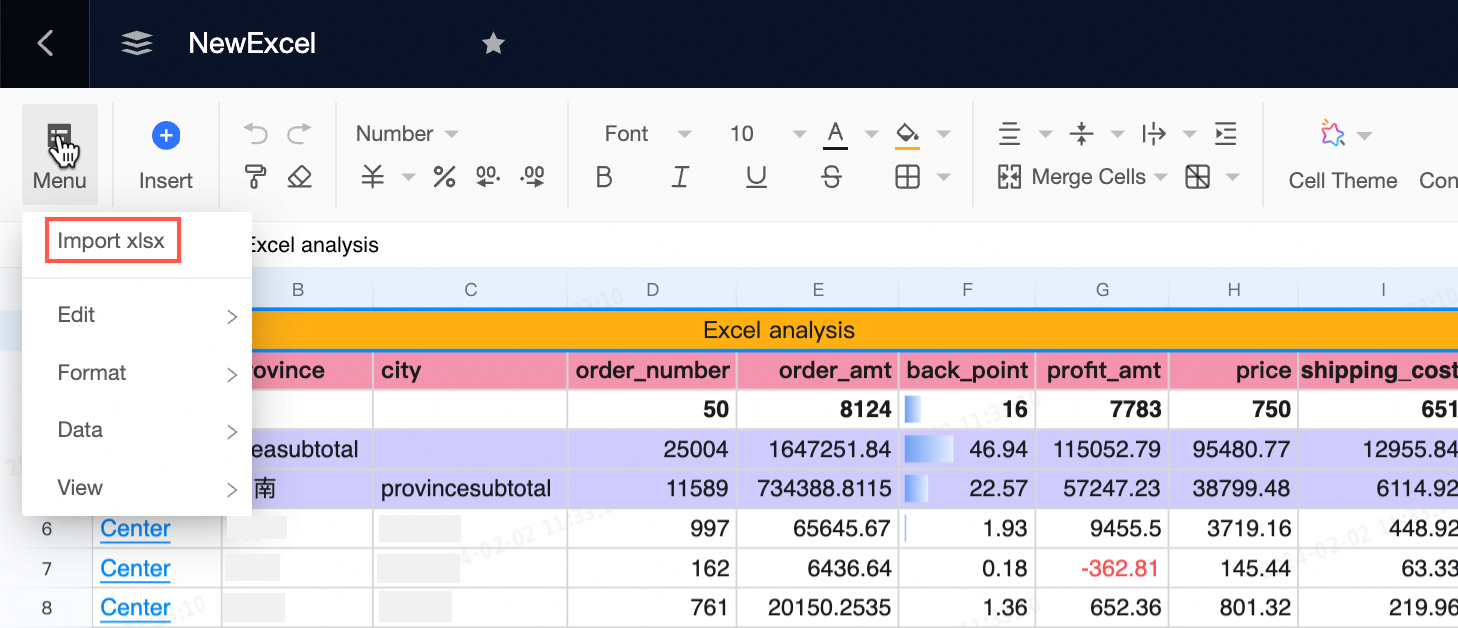Screen dimensions: 1458x628
Task: Select the cell with value 1647251.84
Action: pos(818,449)
